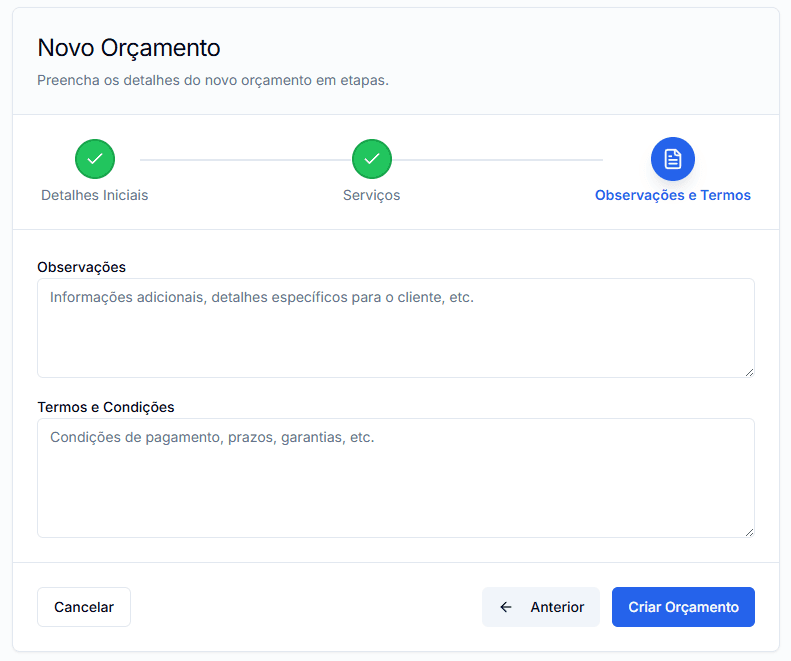Select the blue document step icon
The image size is (791, 661).
pyautogui.click(x=672, y=159)
